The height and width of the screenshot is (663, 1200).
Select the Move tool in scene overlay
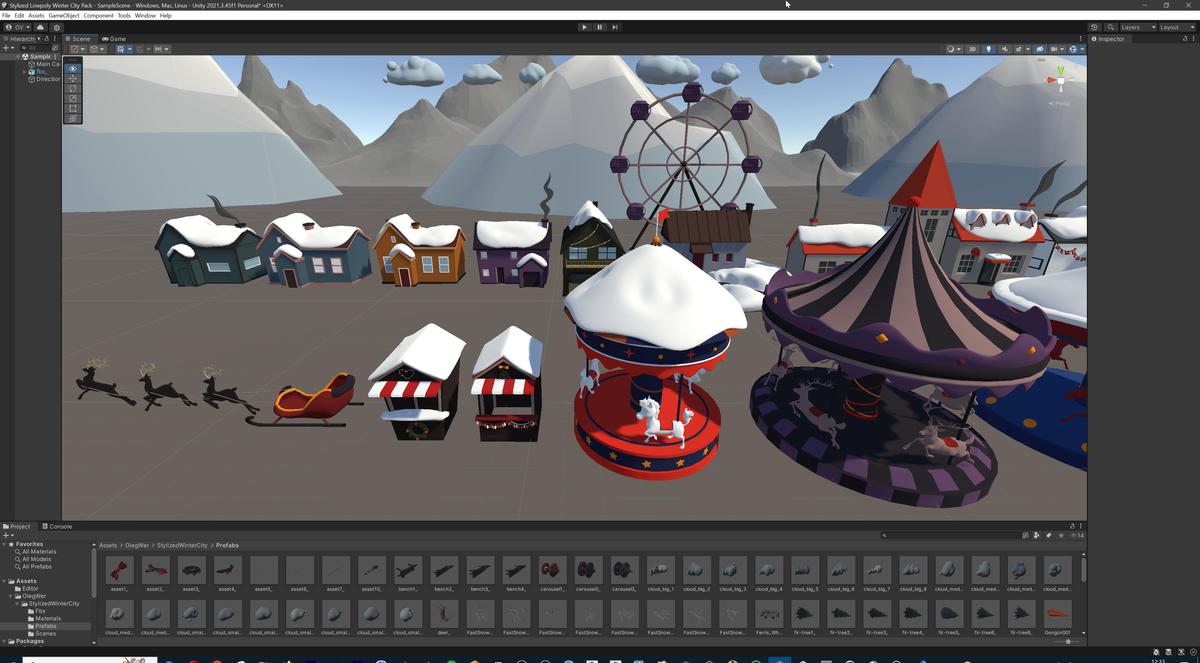[72, 78]
